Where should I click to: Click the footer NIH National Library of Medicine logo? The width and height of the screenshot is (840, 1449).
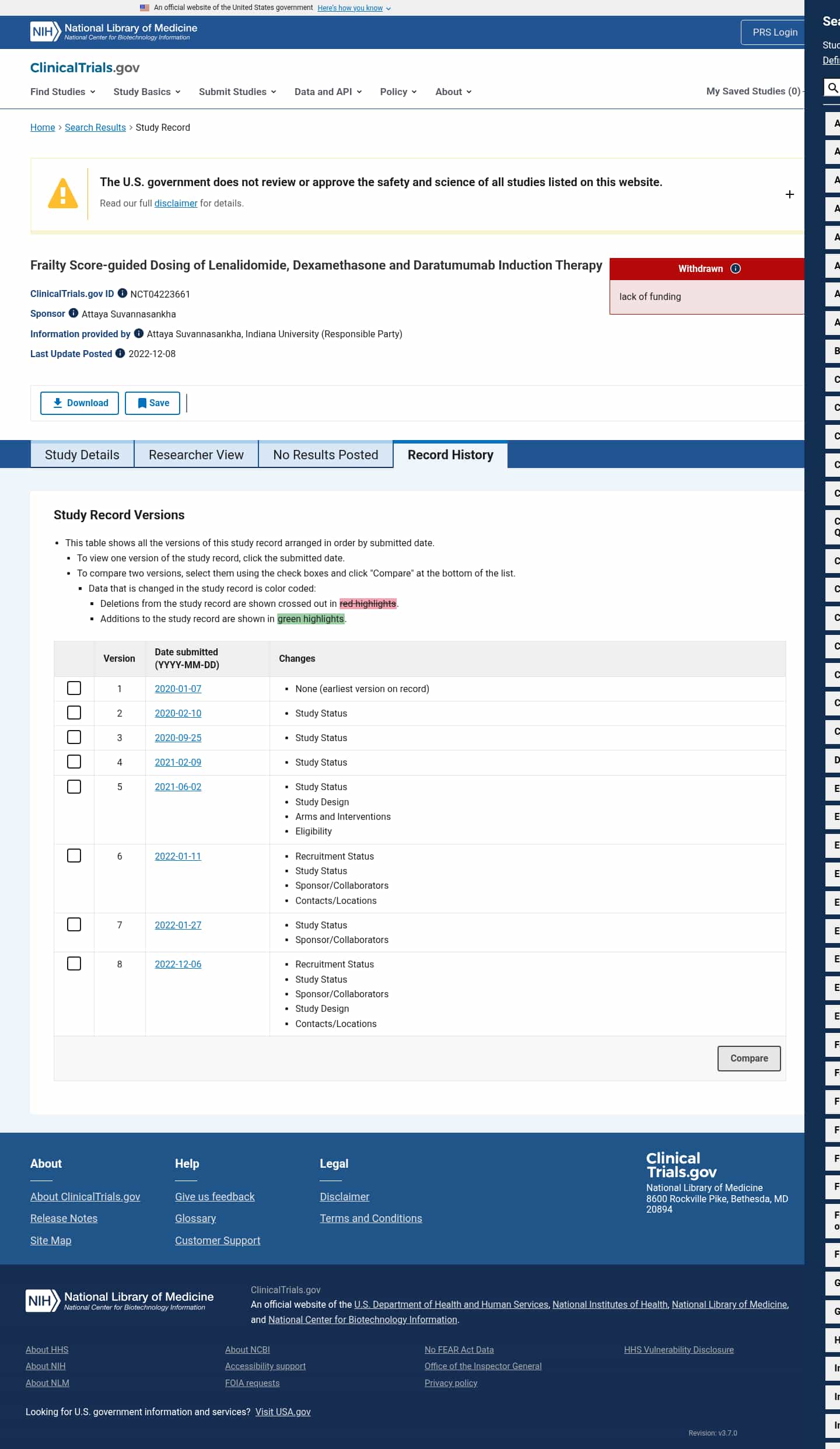coord(120,1300)
